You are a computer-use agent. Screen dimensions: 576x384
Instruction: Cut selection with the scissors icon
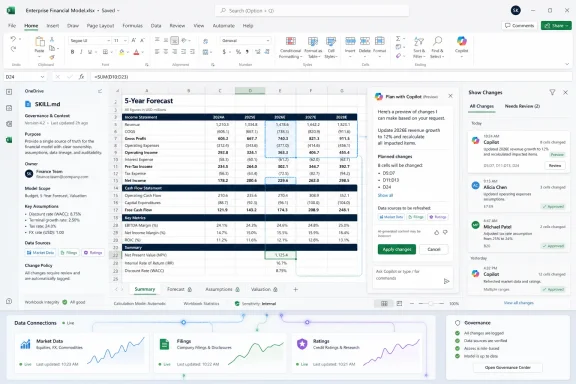point(52,39)
